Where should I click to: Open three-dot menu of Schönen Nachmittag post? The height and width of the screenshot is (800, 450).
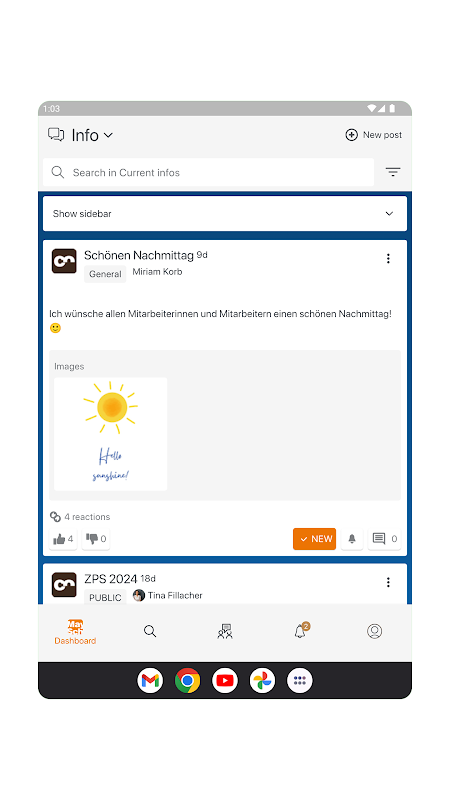point(388,259)
